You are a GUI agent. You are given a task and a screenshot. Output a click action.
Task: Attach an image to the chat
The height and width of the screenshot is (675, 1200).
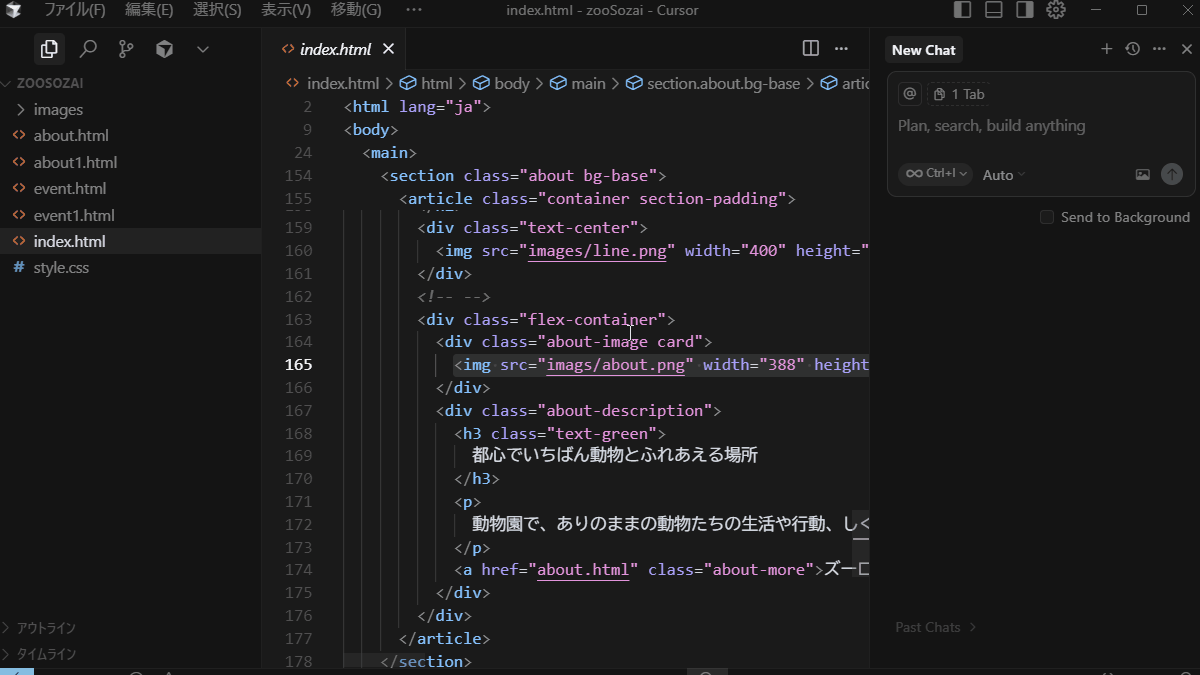(1143, 174)
